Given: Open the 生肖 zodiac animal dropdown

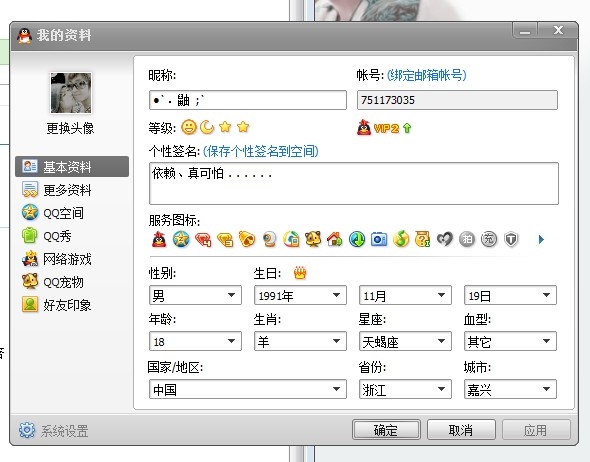Looking at the screenshot, I should pyautogui.click(x=300, y=341).
